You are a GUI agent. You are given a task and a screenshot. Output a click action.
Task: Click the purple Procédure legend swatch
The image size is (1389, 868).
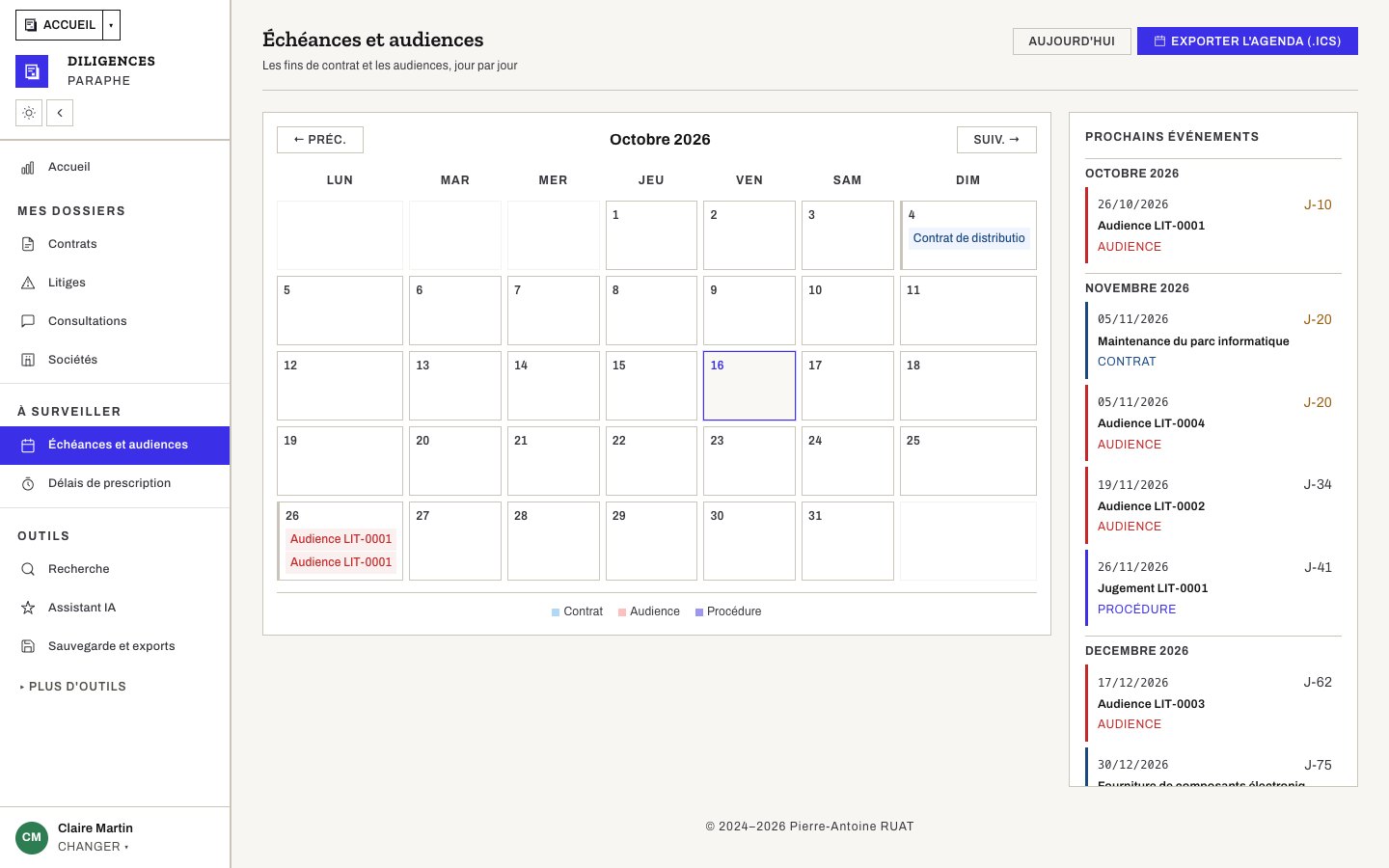[699, 612]
